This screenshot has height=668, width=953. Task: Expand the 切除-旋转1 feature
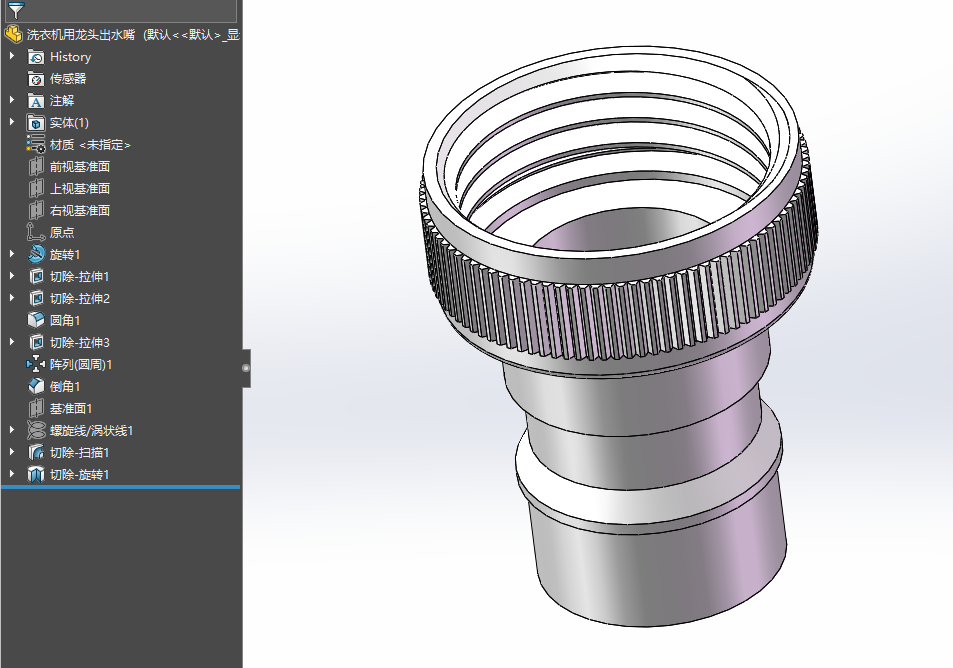coord(12,473)
